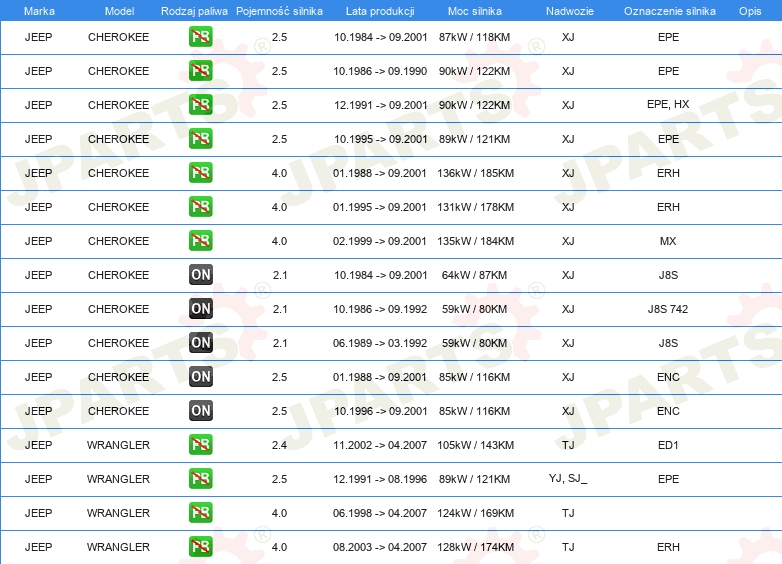Select the date range 08.2003 -> 04.2007
This screenshot has width=782, height=564.
click(x=380, y=547)
